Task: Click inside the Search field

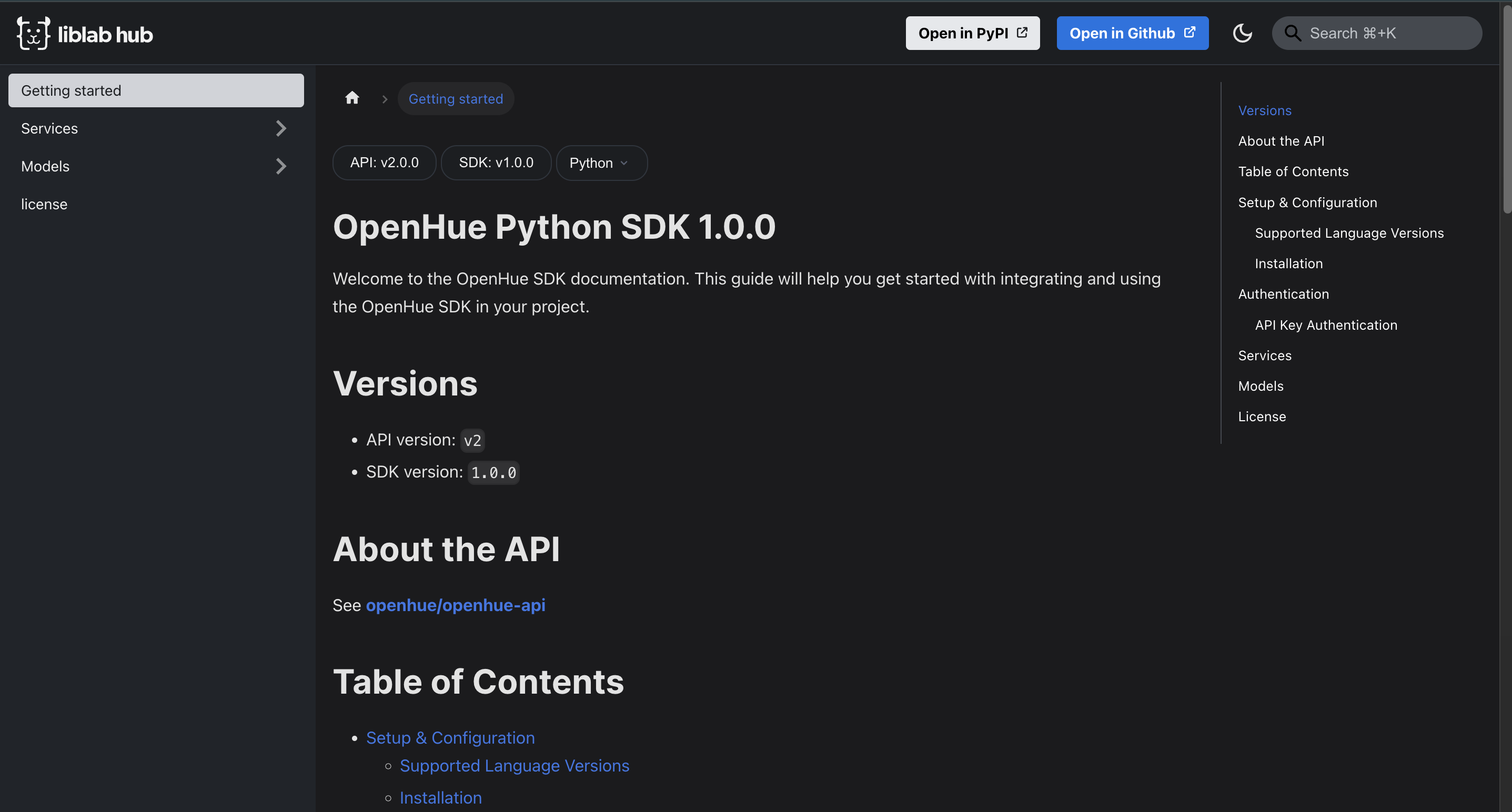Action: pos(1376,33)
